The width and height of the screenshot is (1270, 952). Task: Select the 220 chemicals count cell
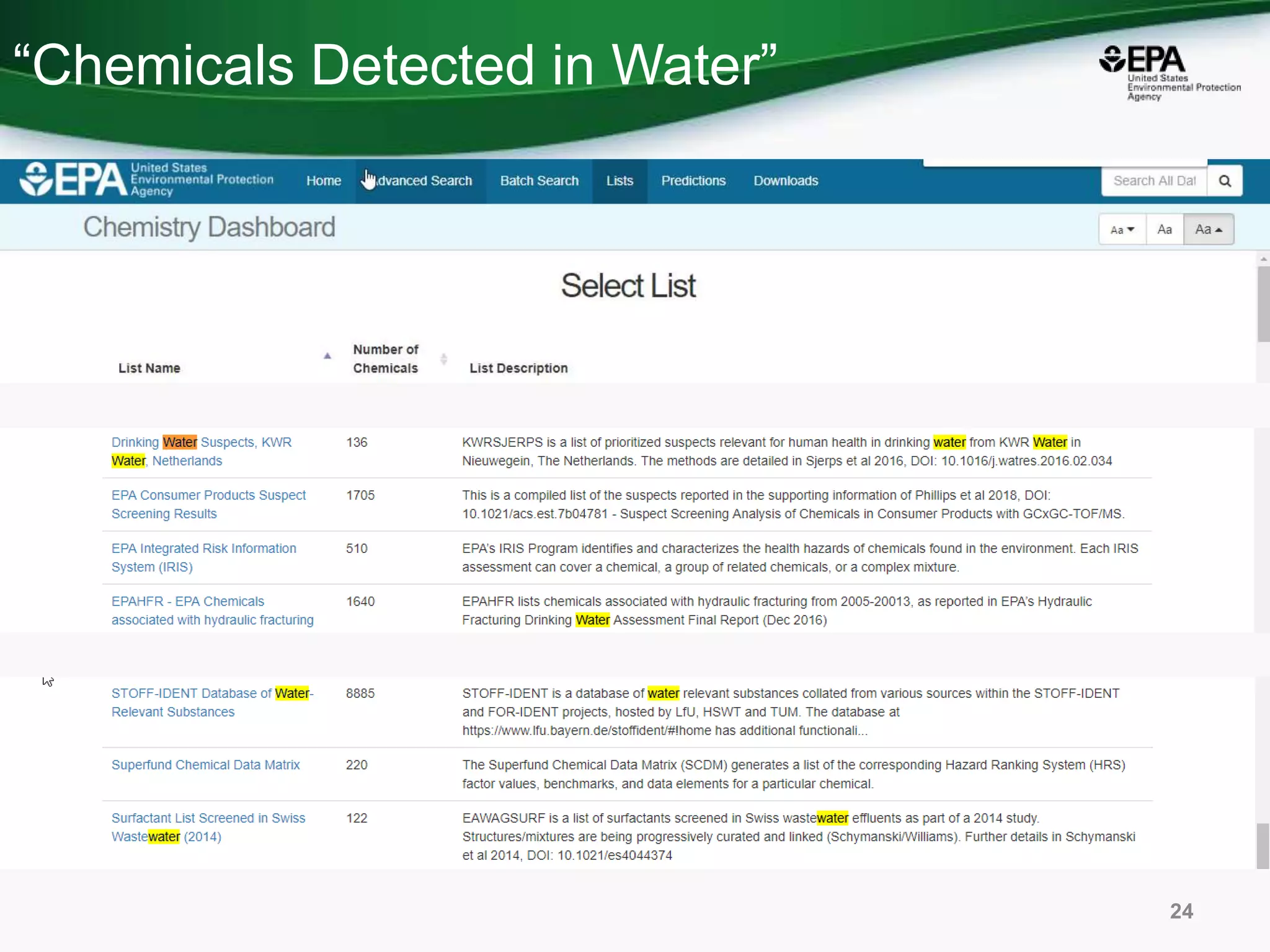click(357, 765)
